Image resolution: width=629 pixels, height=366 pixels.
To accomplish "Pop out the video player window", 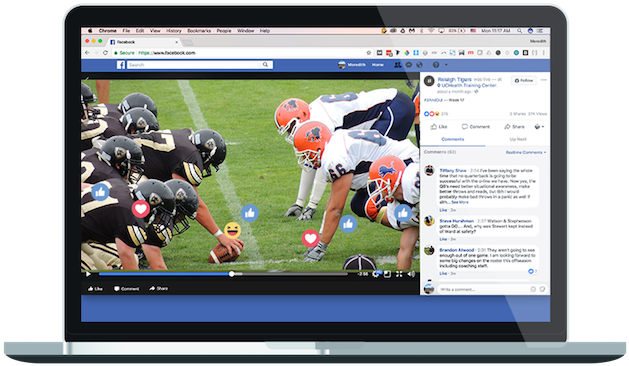I will 388,274.
